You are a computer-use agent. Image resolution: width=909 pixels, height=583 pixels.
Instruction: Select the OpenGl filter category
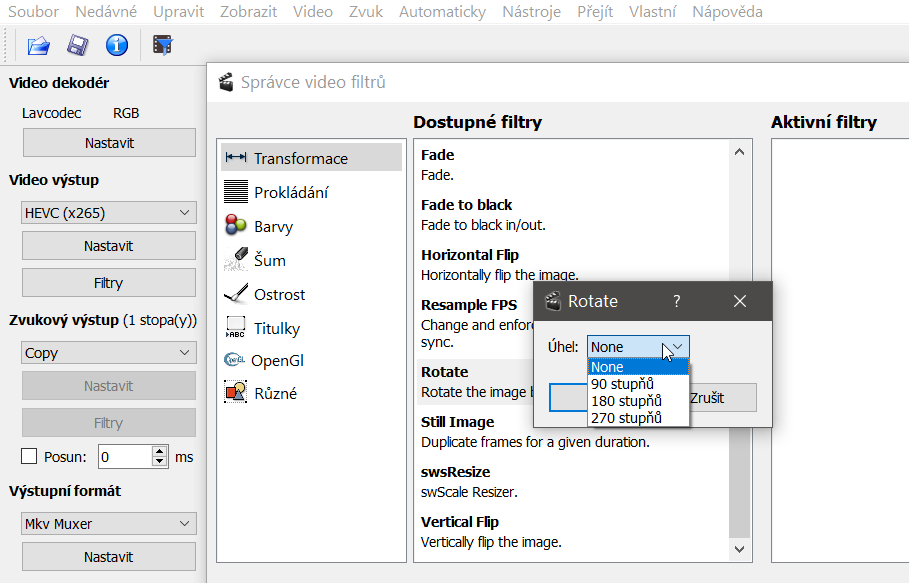(311, 360)
